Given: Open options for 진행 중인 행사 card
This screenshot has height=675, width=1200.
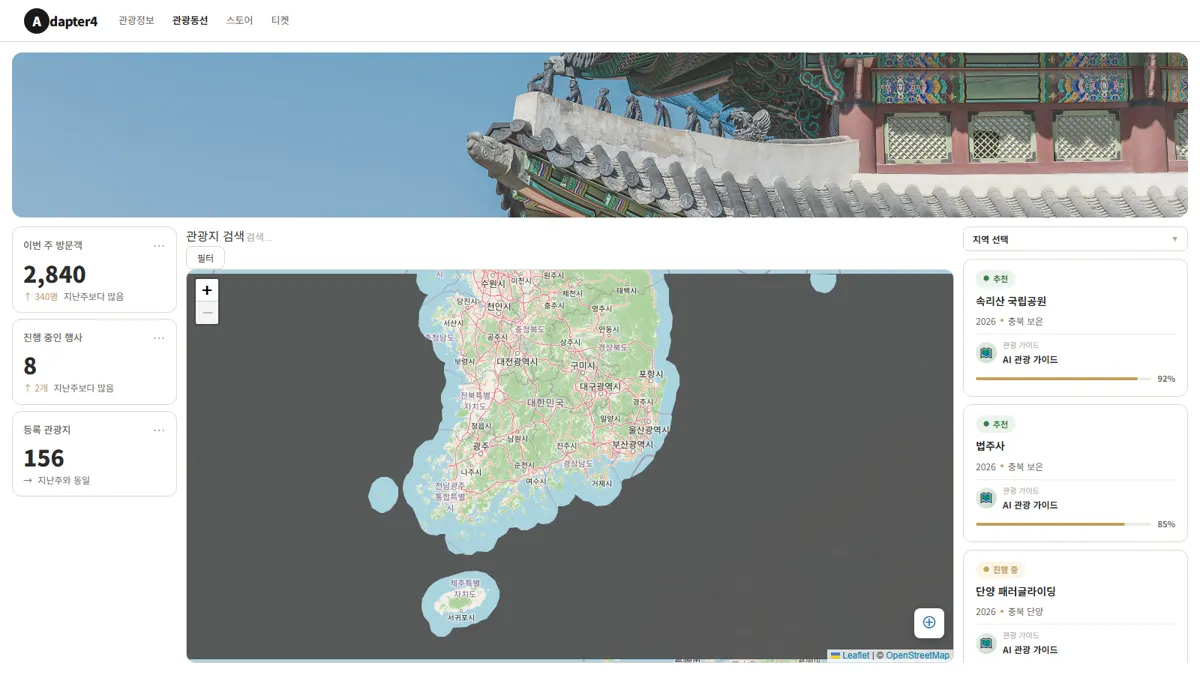Looking at the screenshot, I should 159,338.
